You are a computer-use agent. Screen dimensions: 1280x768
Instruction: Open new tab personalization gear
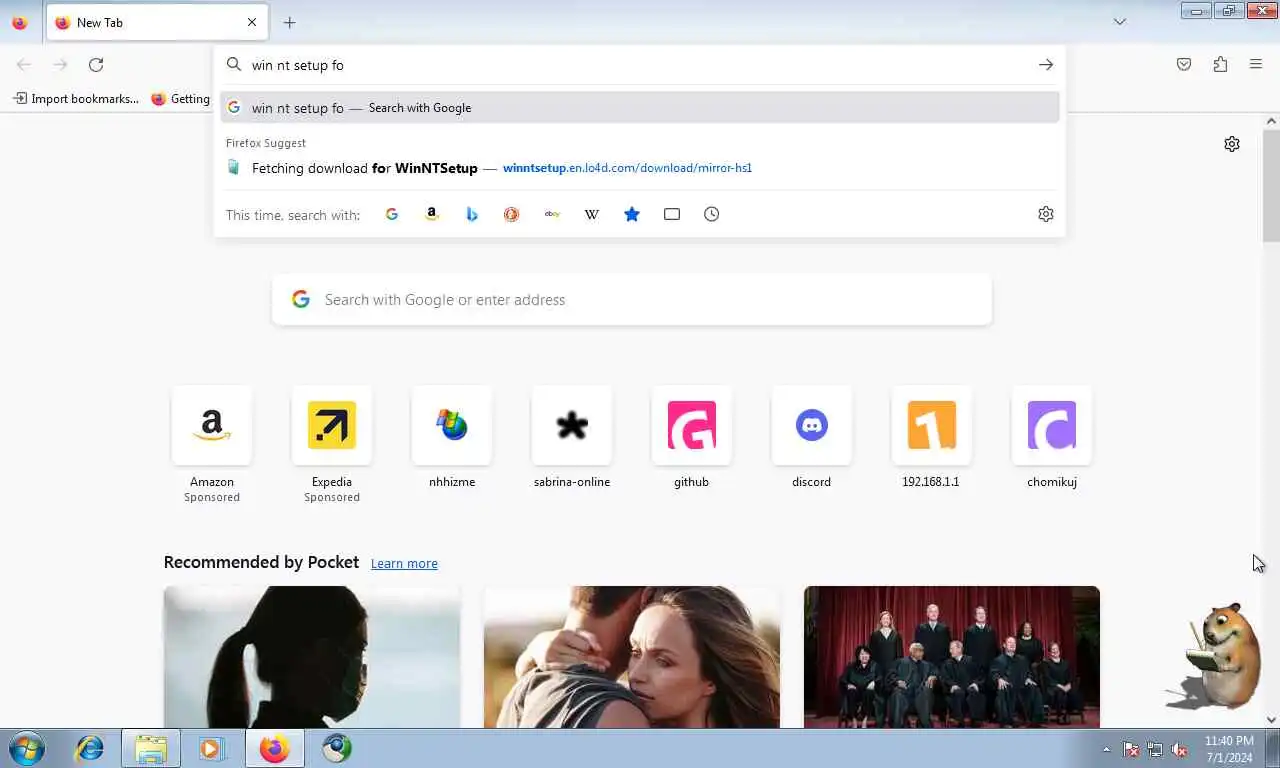(x=1232, y=144)
